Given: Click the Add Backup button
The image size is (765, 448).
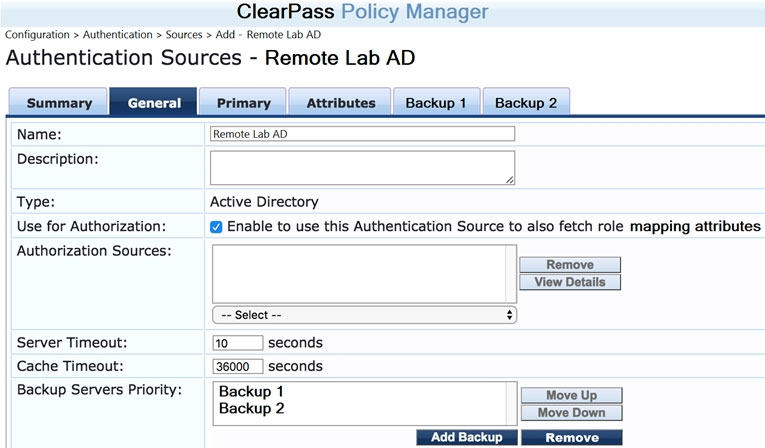Looking at the screenshot, I should 467,437.
